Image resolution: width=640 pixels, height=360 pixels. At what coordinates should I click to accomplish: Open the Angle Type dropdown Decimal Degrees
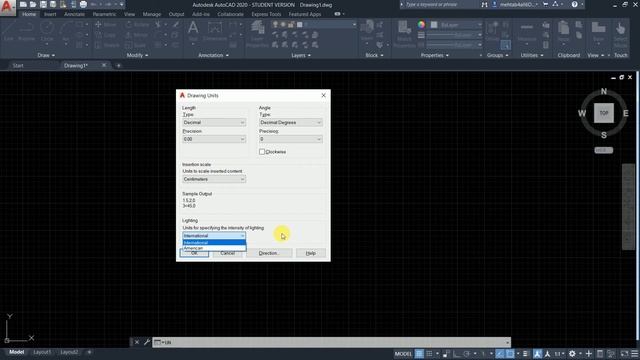(x=291, y=122)
